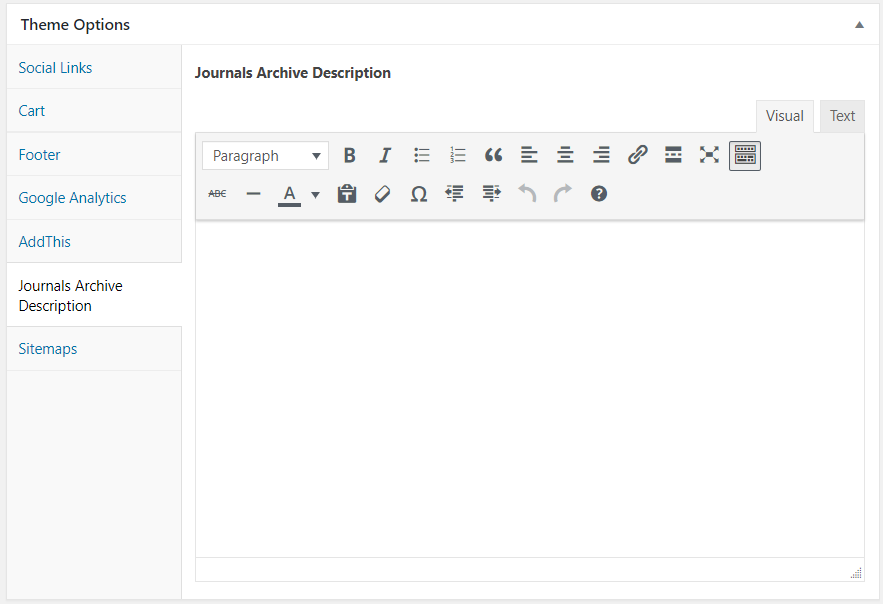This screenshot has width=883, height=604.
Task: Insert a horizontal line
Action: [253, 194]
